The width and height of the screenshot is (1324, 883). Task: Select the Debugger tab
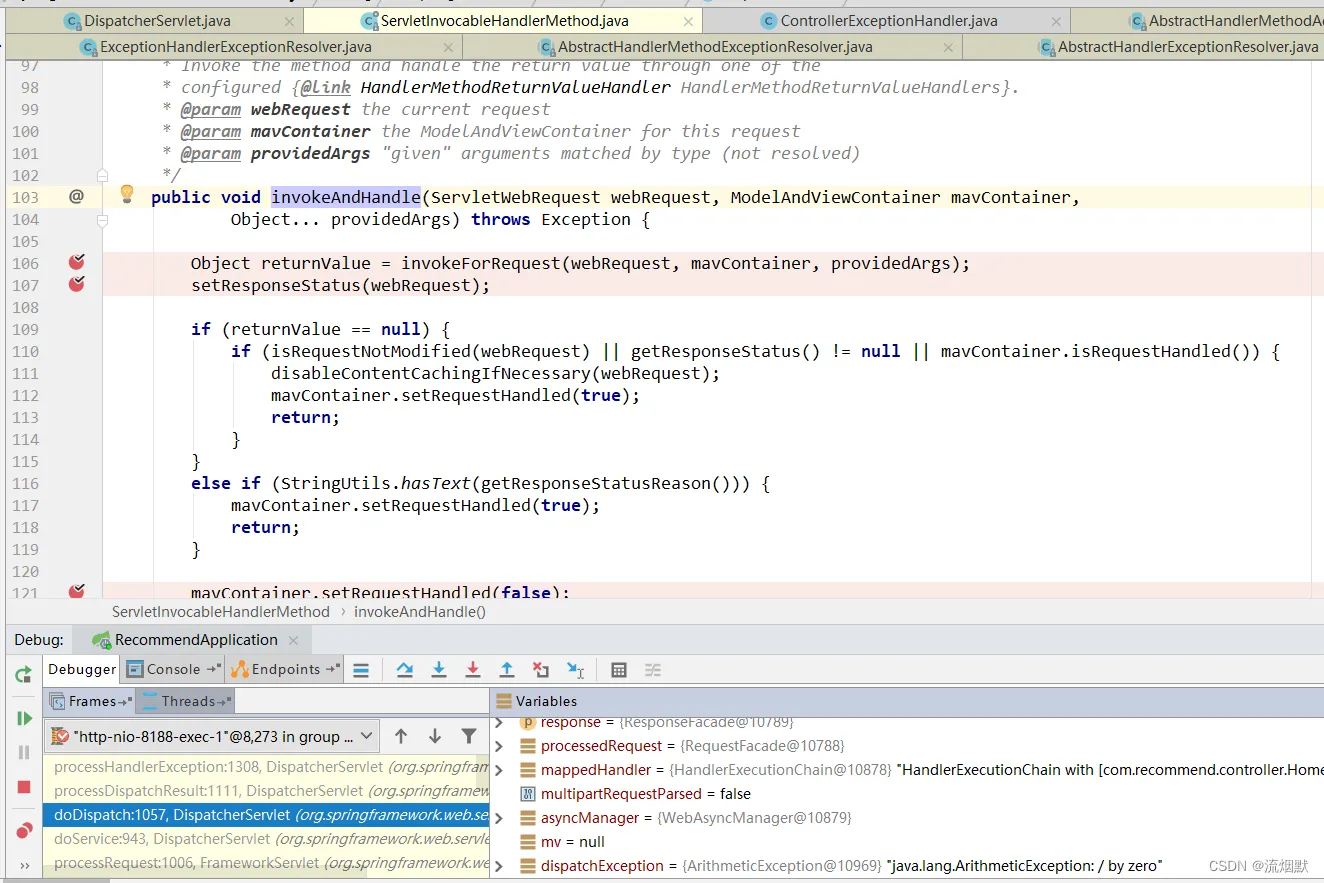click(x=82, y=670)
